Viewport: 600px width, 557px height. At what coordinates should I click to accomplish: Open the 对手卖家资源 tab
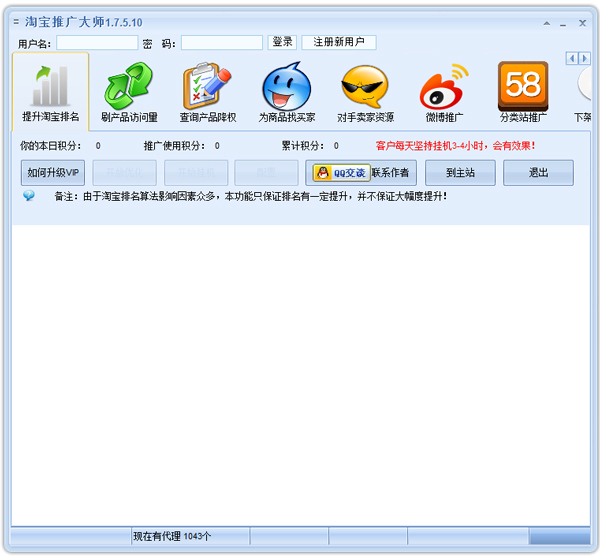tap(365, 92)
